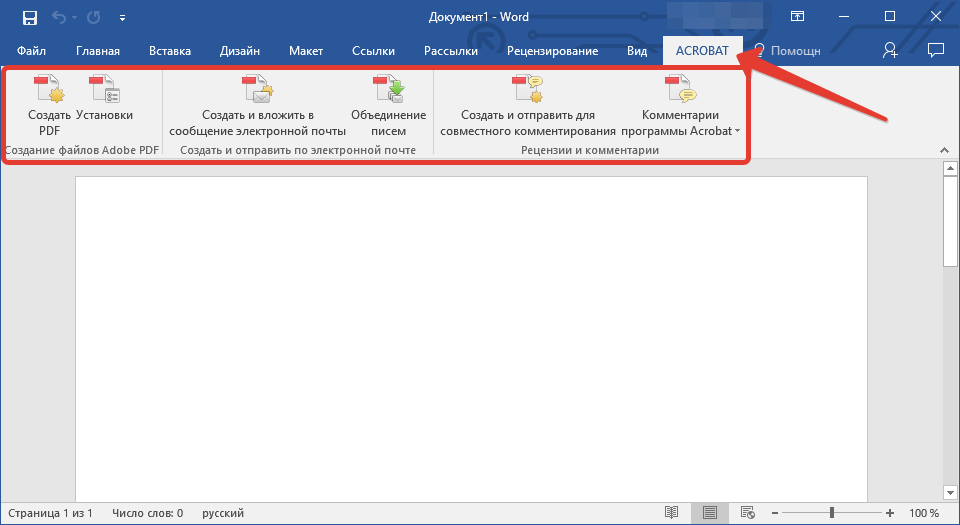Click Объединение писем button
The width and height of the screenshot is (960, 525).
(x=389, y=105)
